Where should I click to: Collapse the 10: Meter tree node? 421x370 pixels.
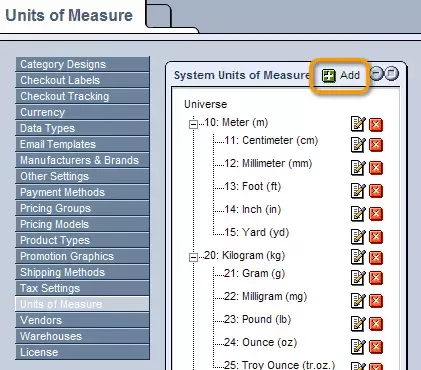tap(193, 124)
